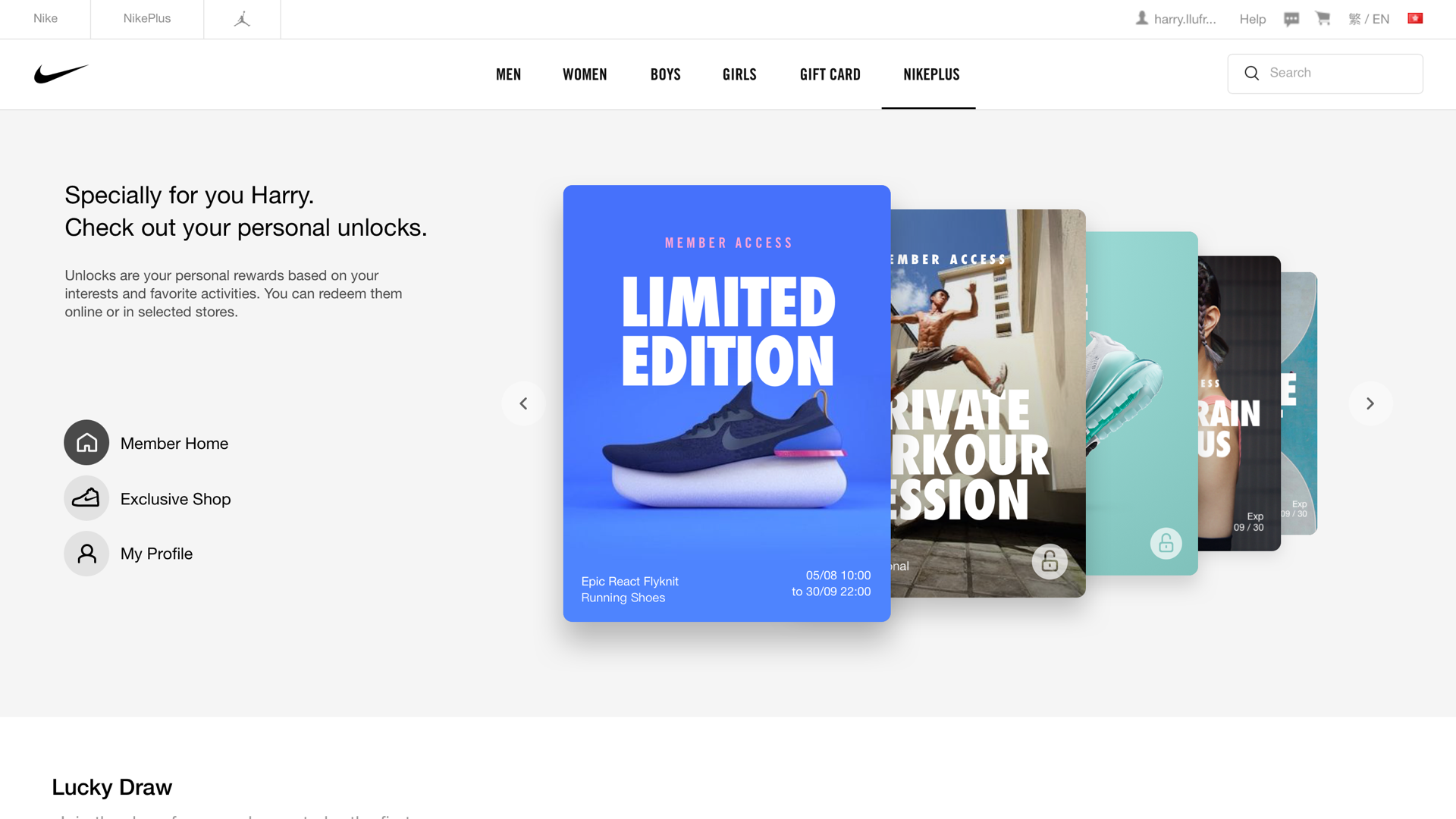1456x819 pixels.
Task: Click unlock icon on teal shoe card
Action: point(1166,544)
